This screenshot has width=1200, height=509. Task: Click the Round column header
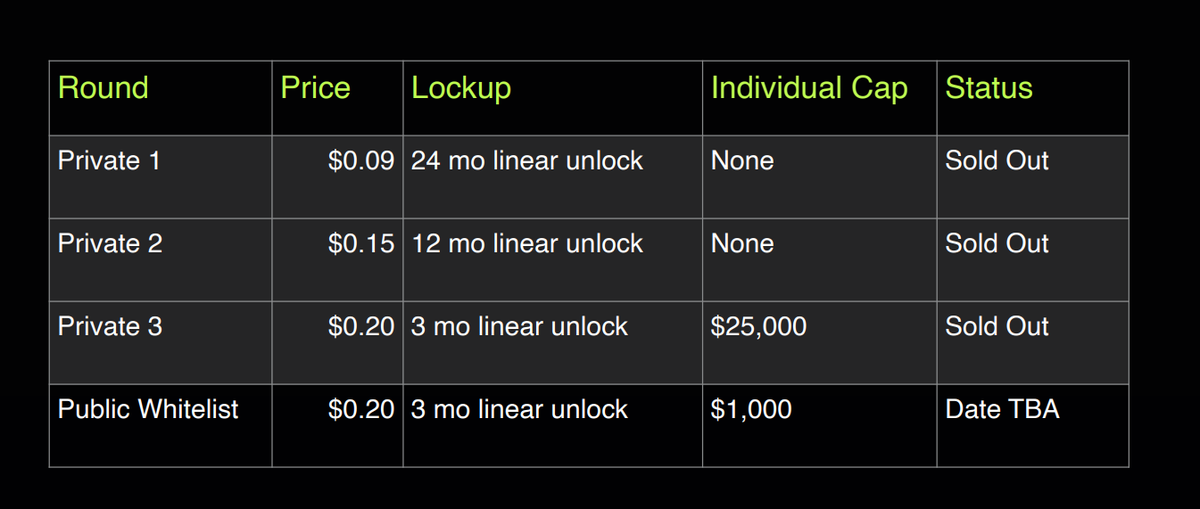103,88
